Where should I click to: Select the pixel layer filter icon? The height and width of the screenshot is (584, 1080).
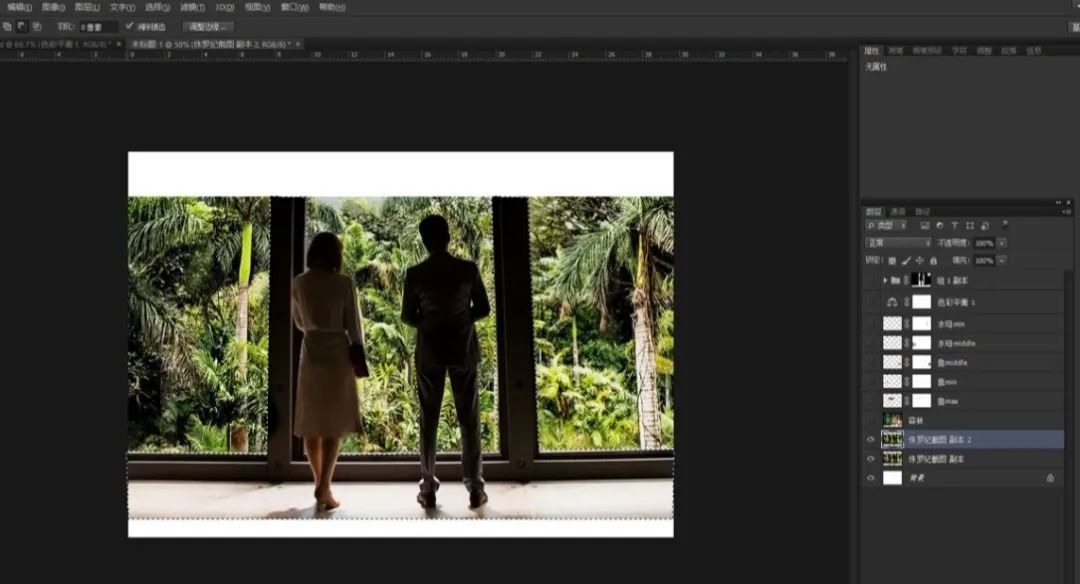pyautogui.click(x=925, y=226)
